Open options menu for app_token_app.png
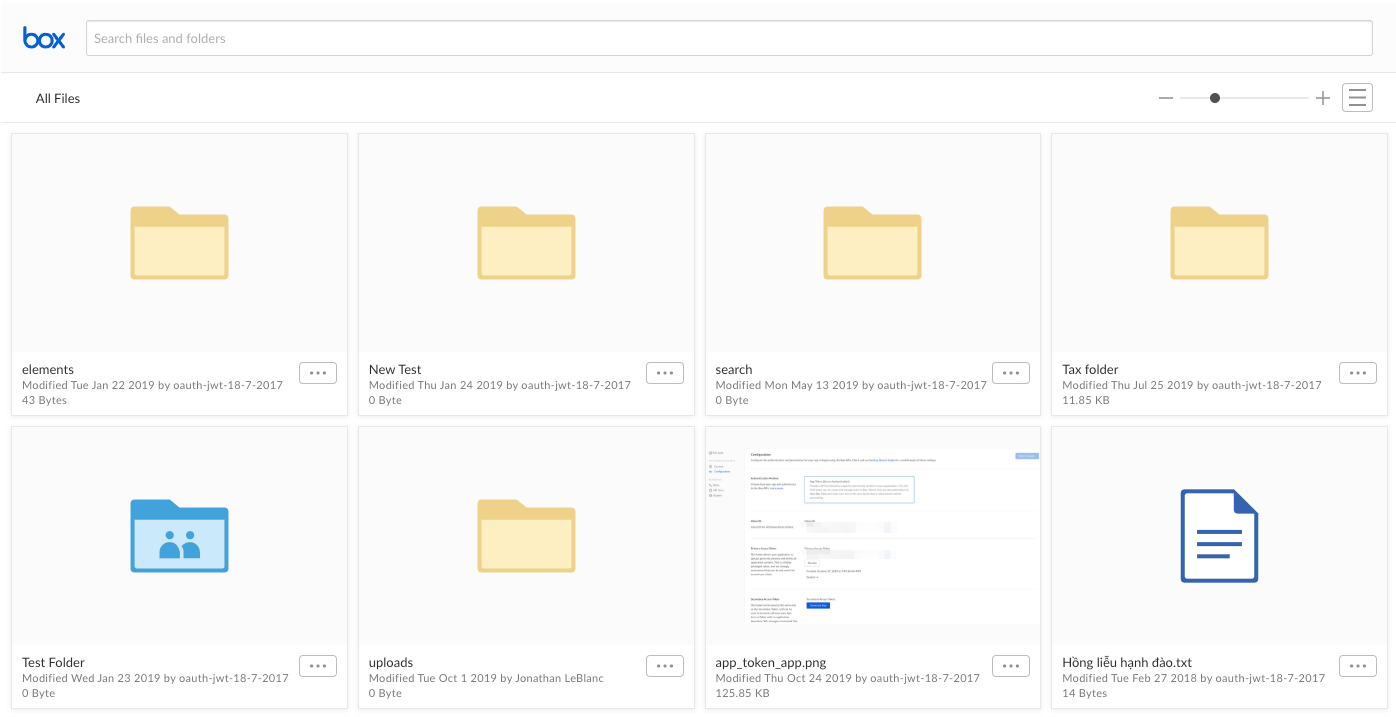 pos(1010,665)
